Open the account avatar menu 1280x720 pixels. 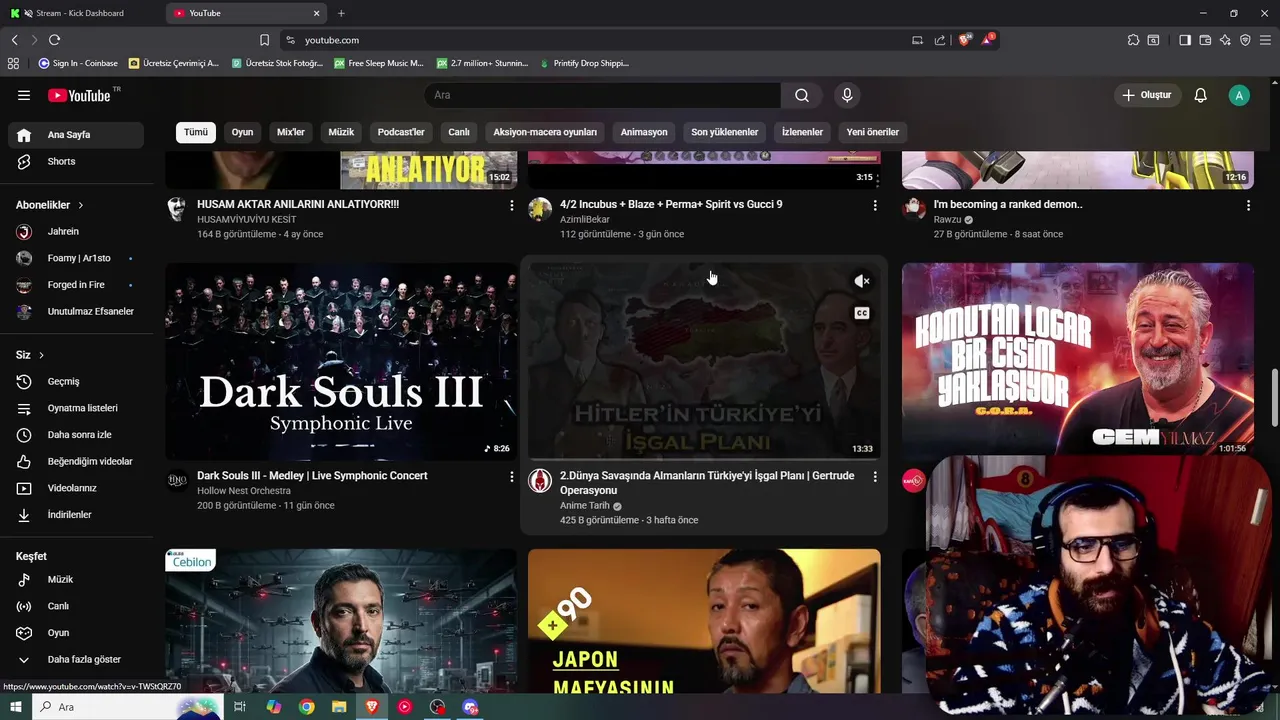coord(1239,95)
